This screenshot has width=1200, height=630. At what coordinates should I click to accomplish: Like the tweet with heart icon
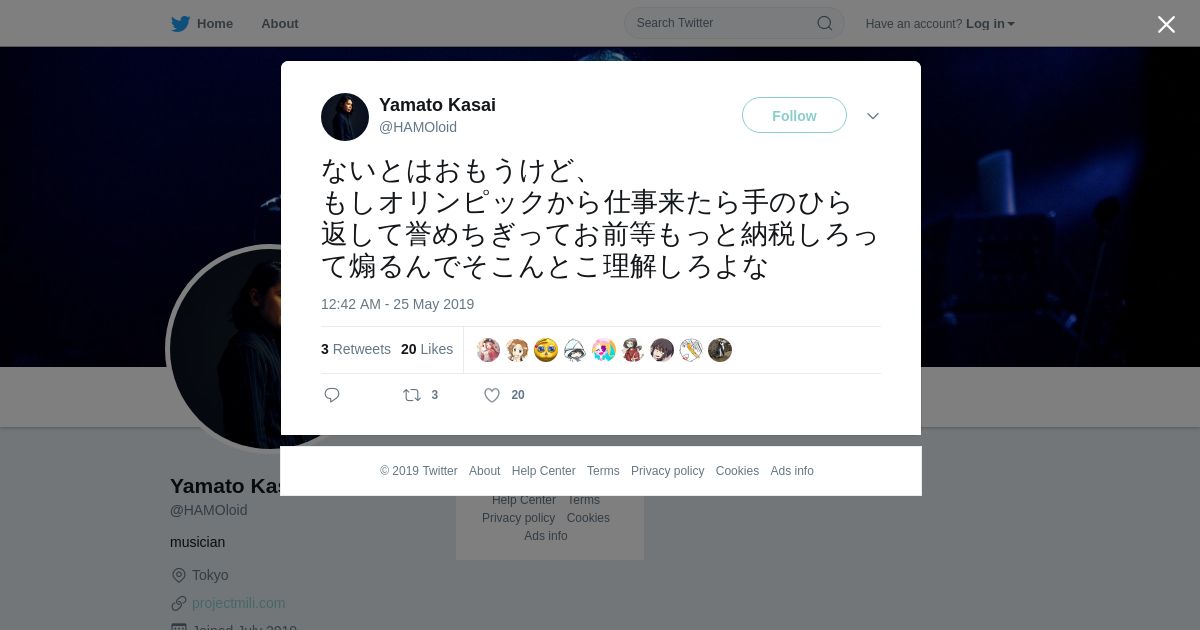492,395
